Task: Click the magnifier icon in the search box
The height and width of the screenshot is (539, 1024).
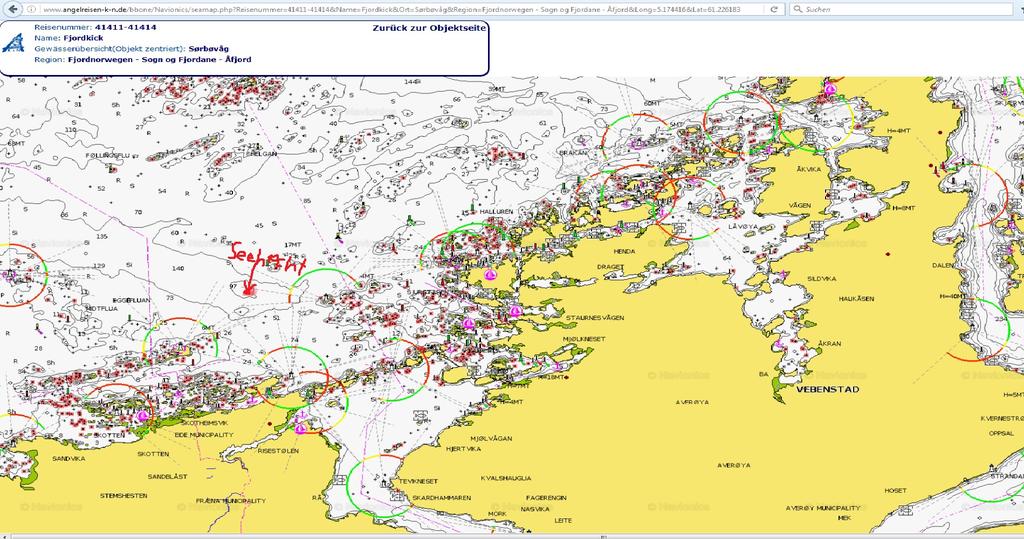Action: (x=796, y=8)
